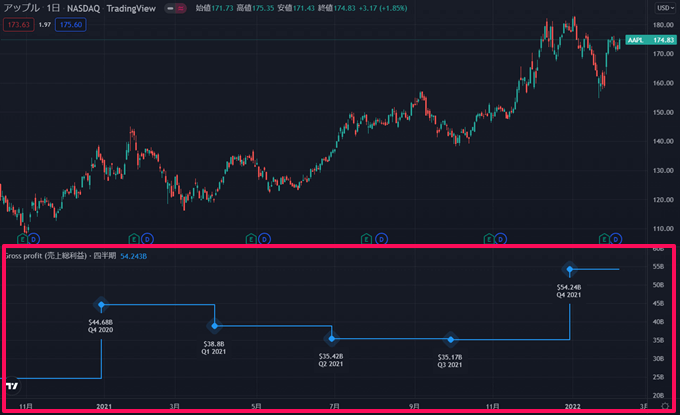Click the $54.24B Q4 2021 label
680x415 pixels.
tap(569, 291)
